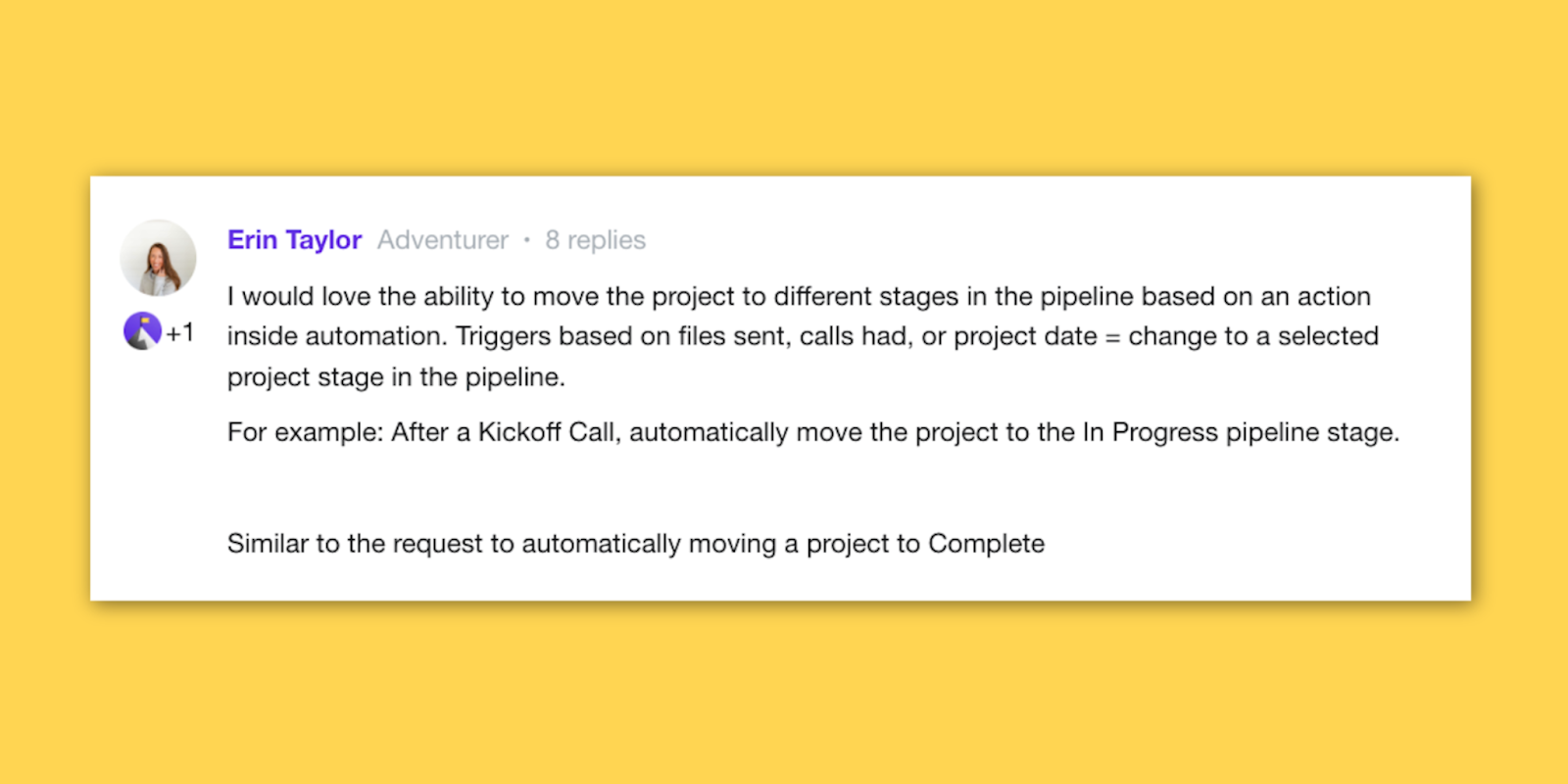Click the equals sign after "project date"

click(x=1112, y=337)
